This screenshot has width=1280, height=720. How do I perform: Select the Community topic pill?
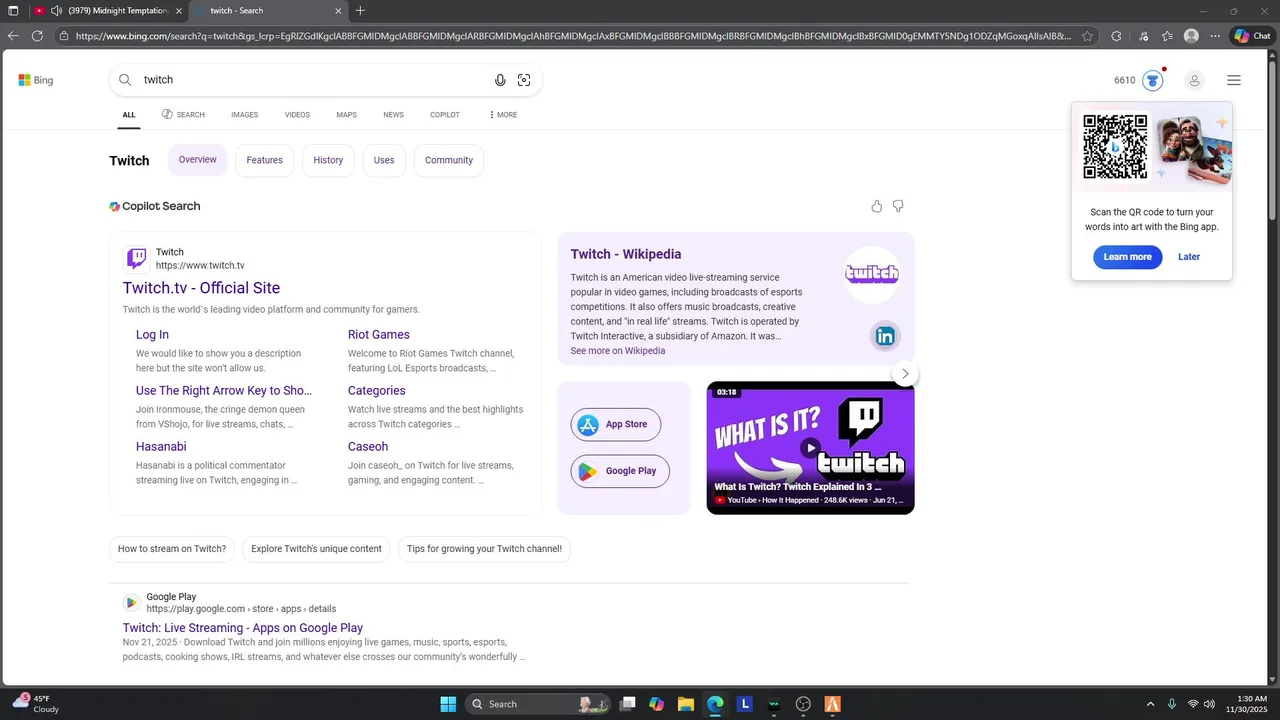pos(449,160)
